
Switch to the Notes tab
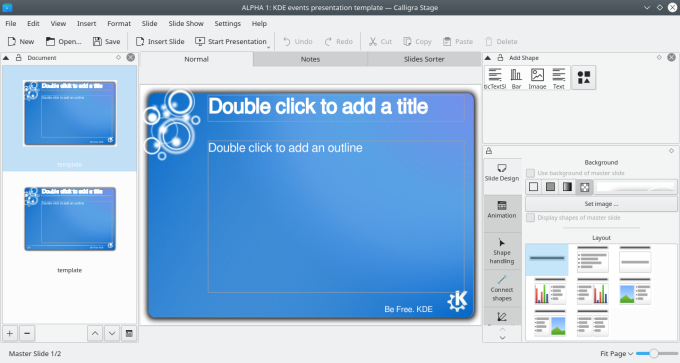coord(311,59)
